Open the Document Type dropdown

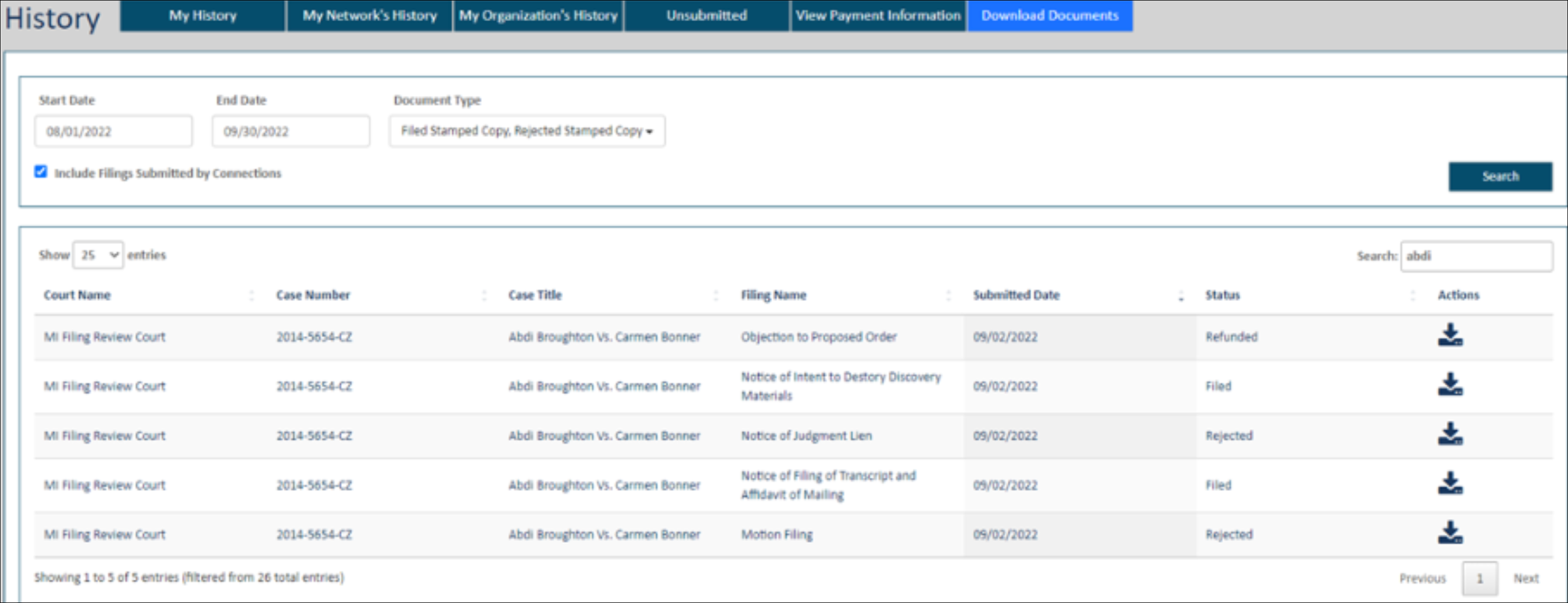[526, 131]
